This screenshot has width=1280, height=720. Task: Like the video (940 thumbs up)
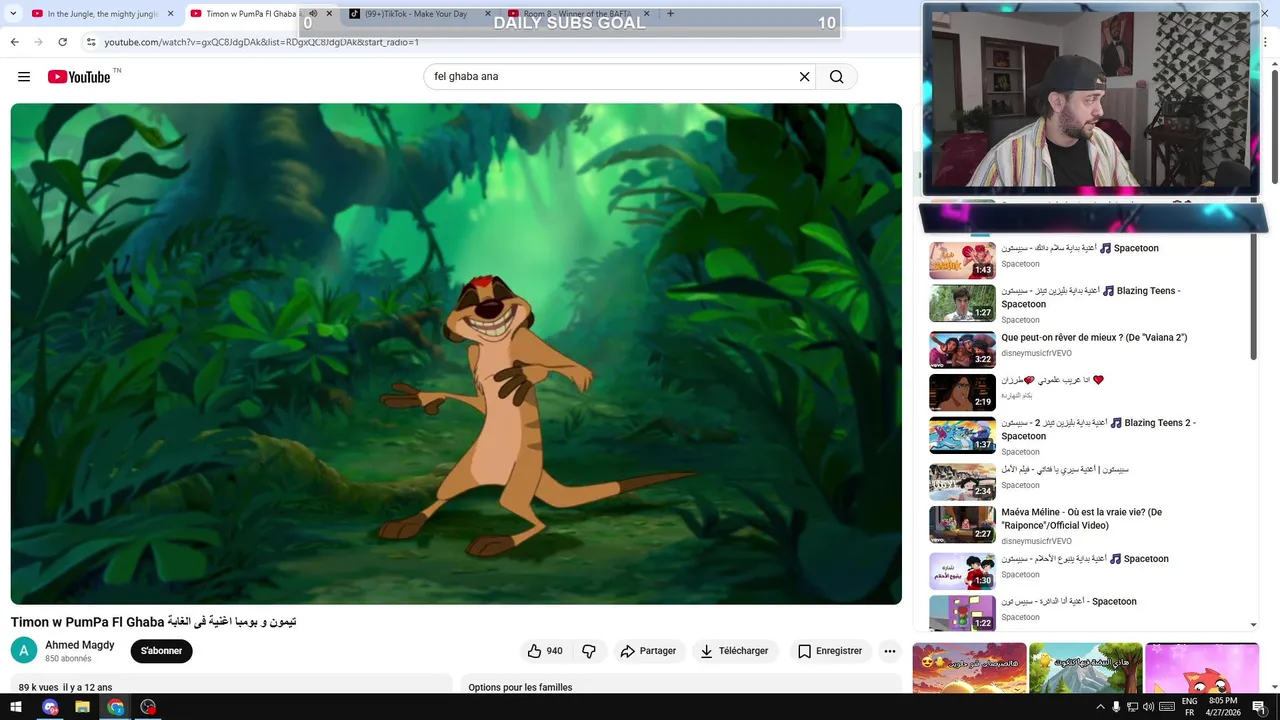(544, 651)
